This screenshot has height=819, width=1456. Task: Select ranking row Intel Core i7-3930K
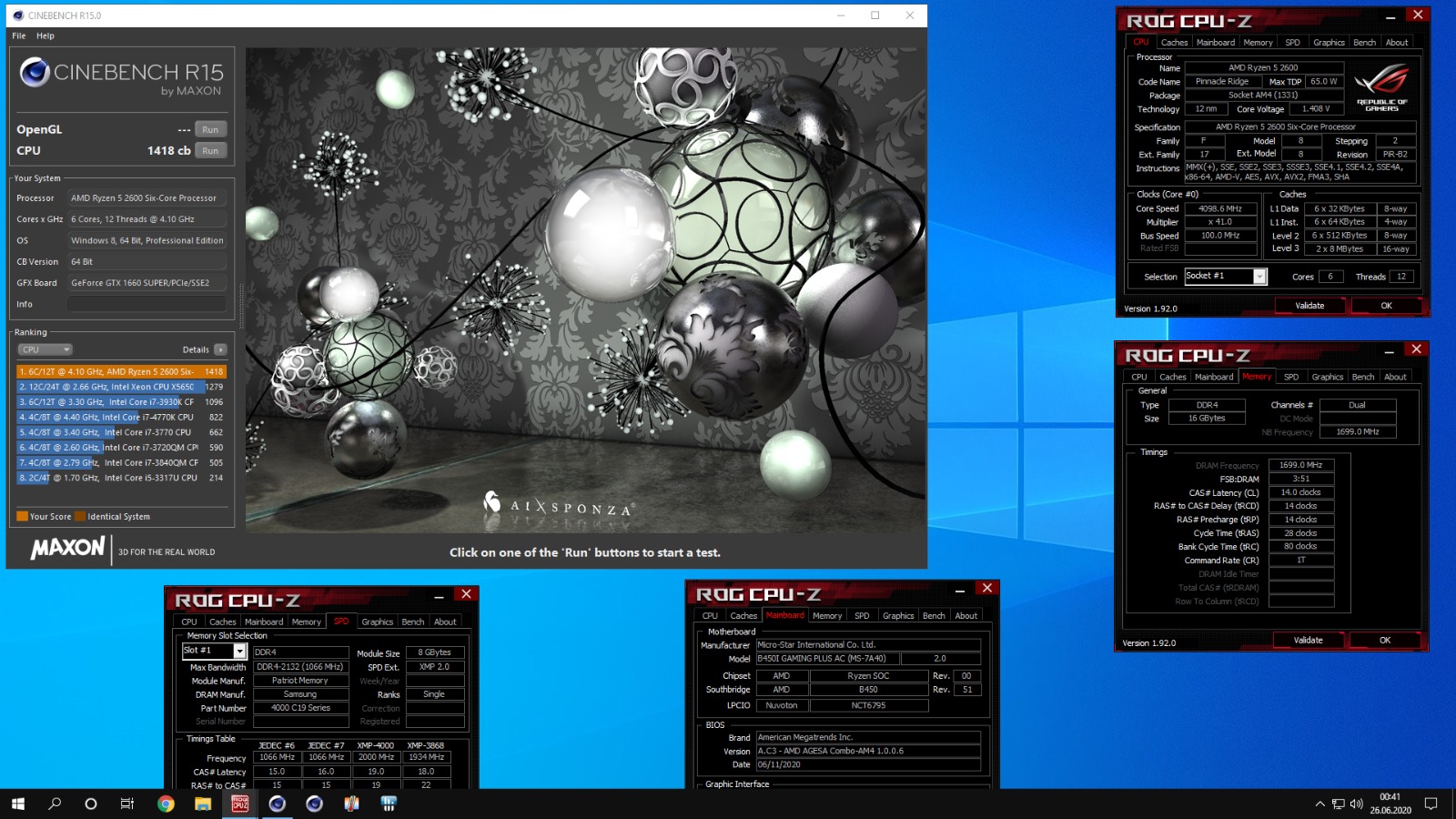(x=121, y=401)
